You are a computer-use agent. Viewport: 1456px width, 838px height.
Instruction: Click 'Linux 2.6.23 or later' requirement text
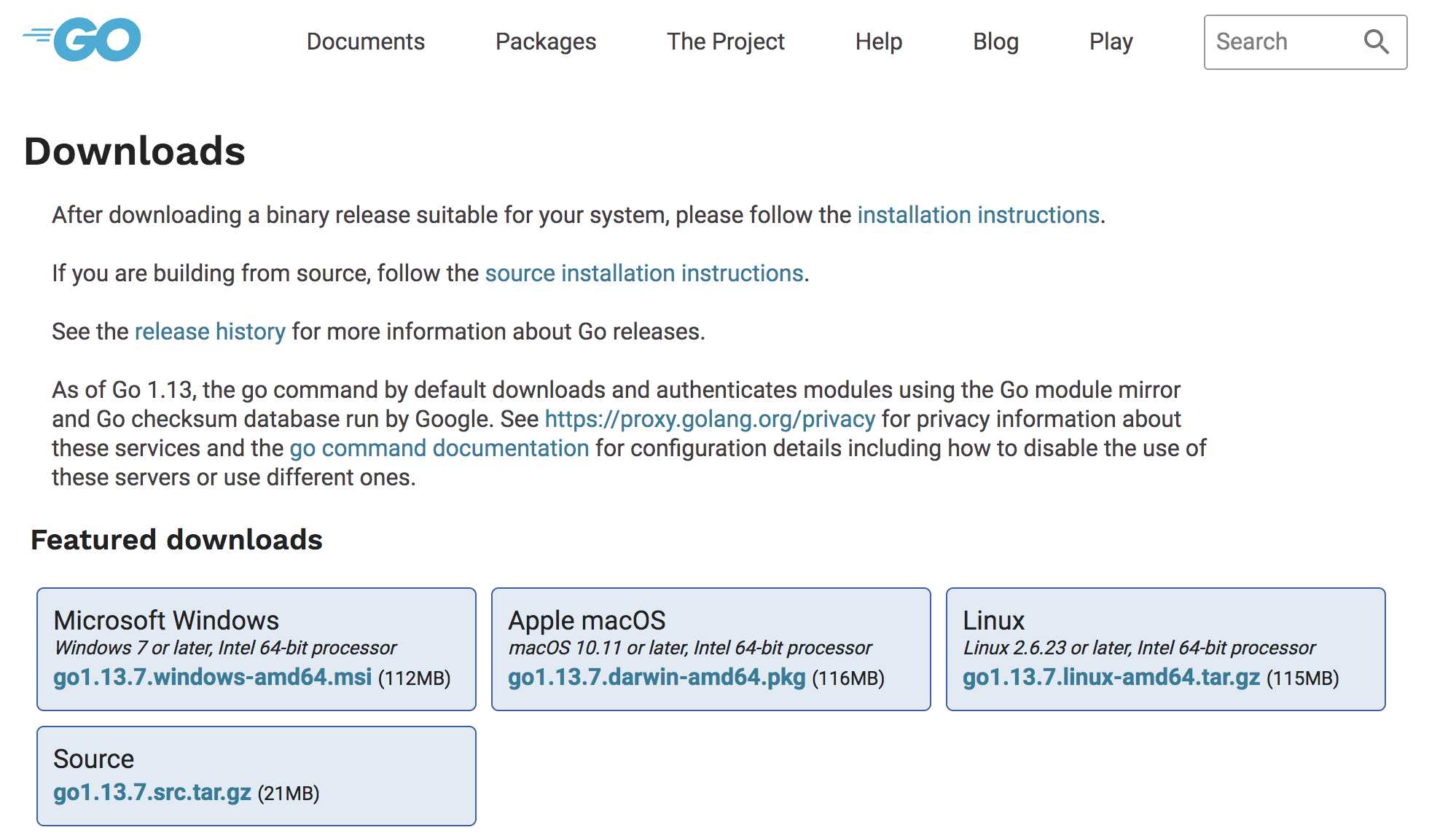click(x=1139, y=648)
